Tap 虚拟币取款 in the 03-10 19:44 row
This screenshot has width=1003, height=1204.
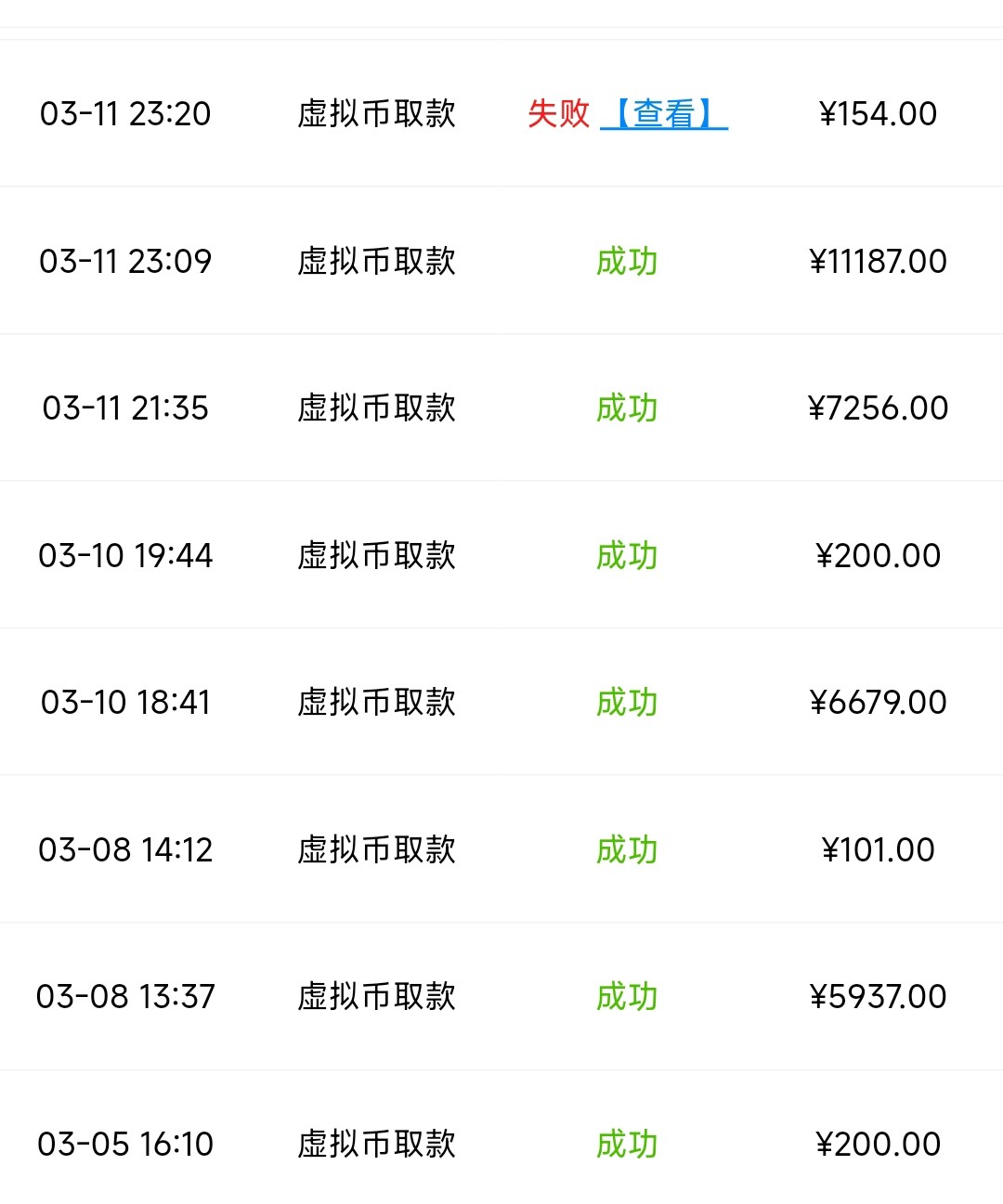pyautogui.click(x=376, y=556)
